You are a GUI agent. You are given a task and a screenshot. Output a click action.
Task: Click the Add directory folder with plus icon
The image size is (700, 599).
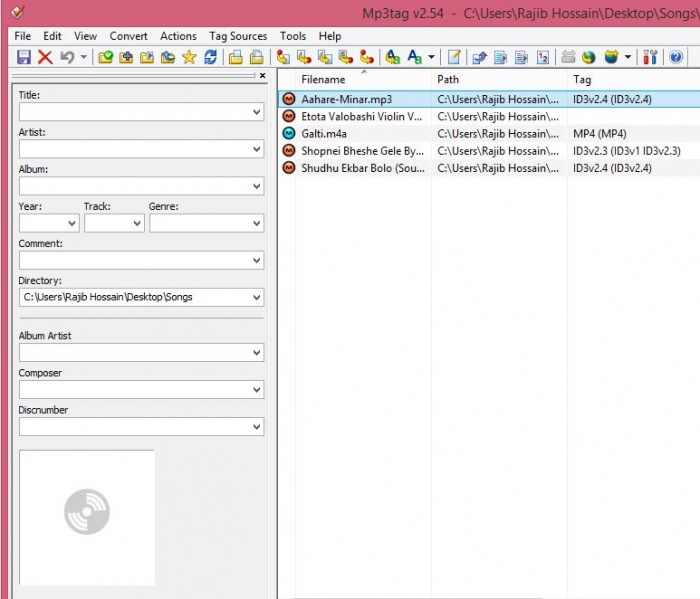[126, 57]
